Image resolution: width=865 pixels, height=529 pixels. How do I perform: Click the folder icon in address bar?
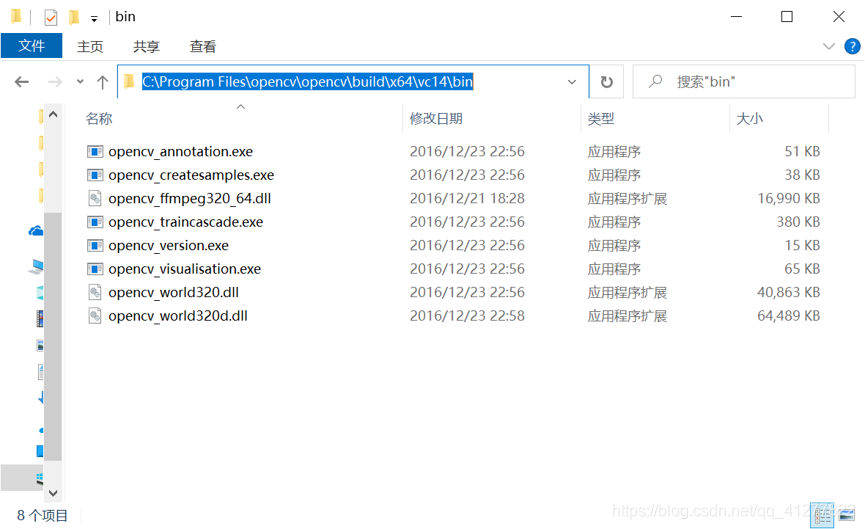(x=130, y=82)
